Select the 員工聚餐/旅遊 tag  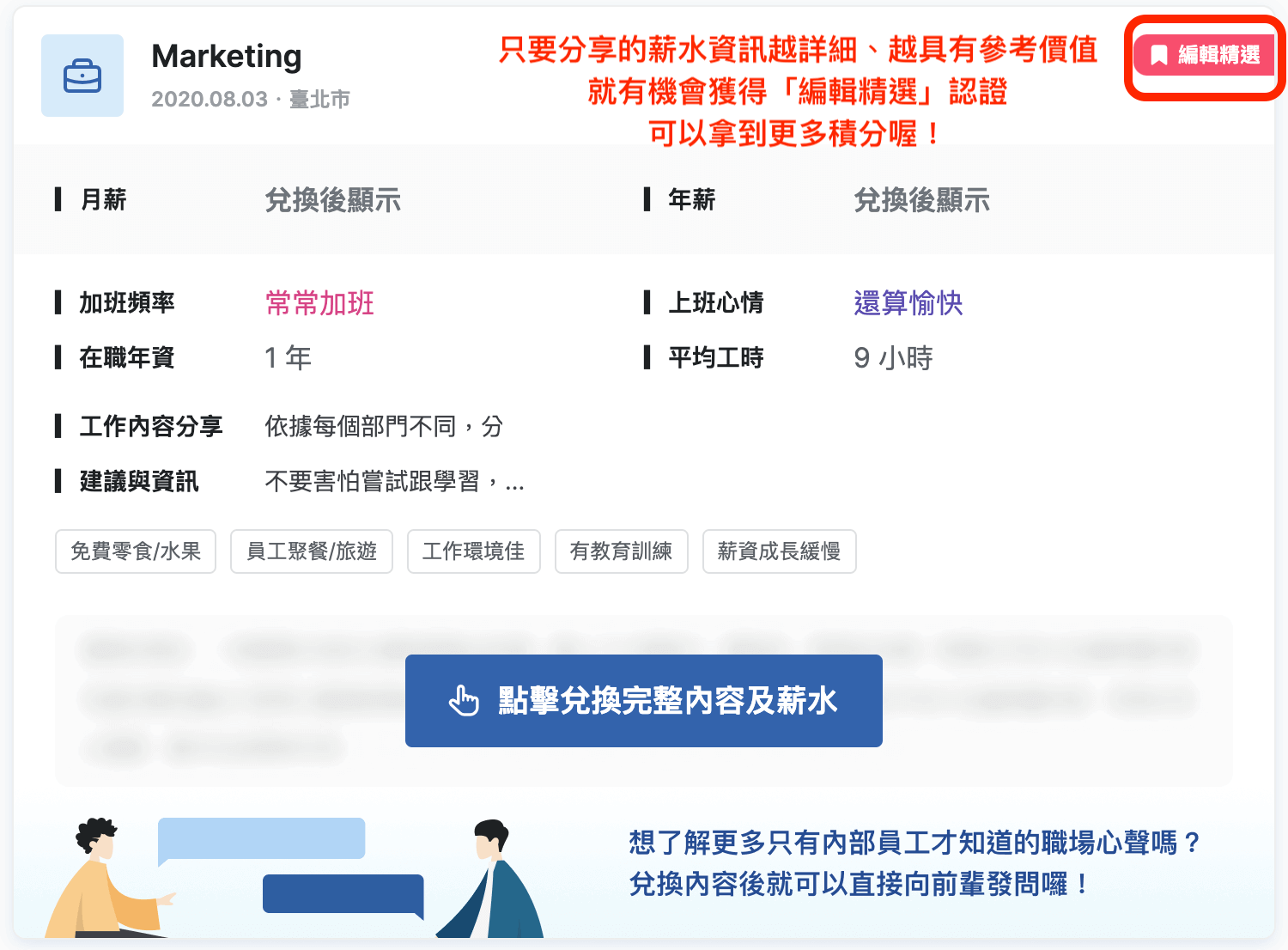tap(312, 551)
